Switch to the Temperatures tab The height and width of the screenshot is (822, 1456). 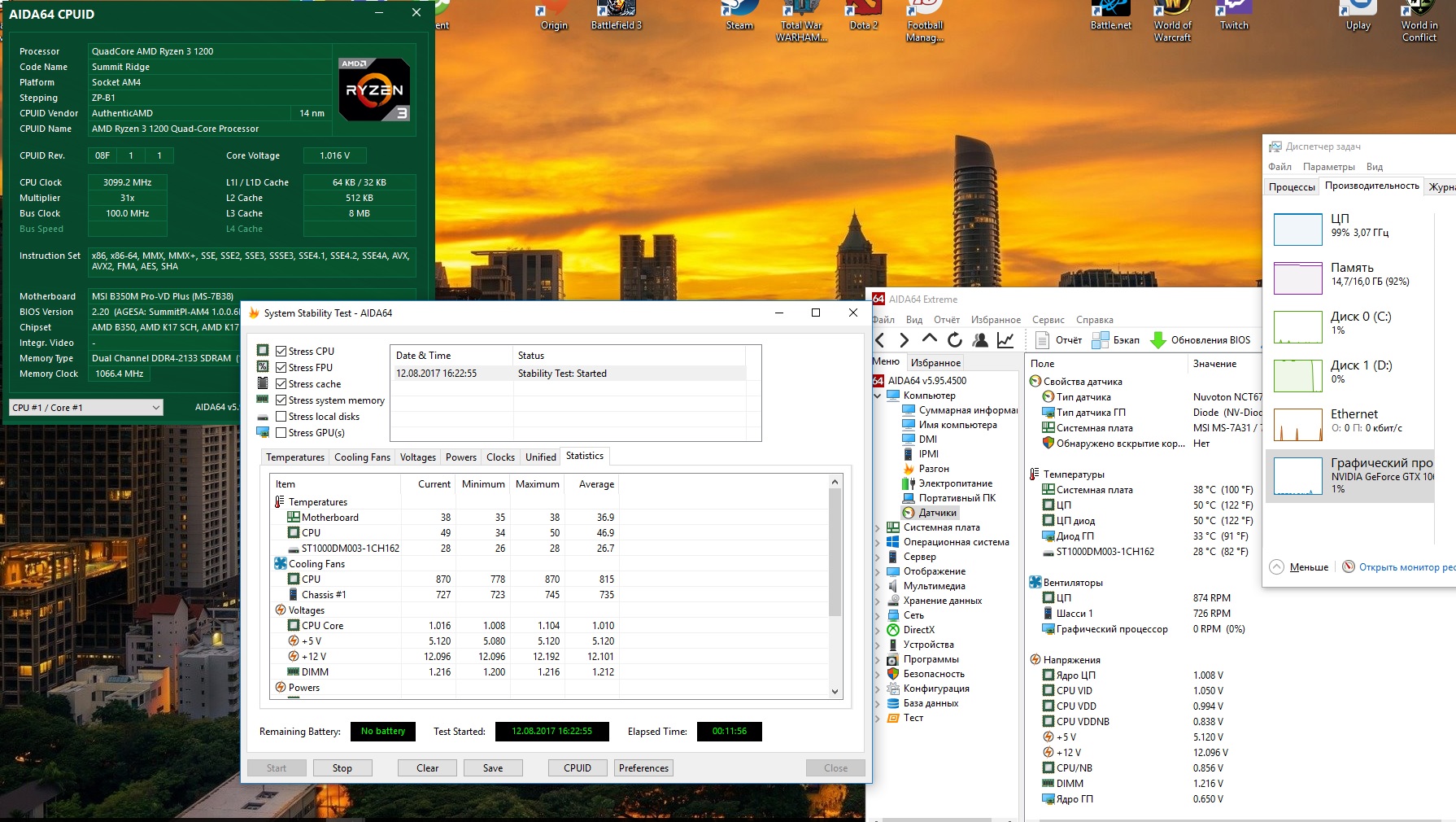click(x=295, y=457)
